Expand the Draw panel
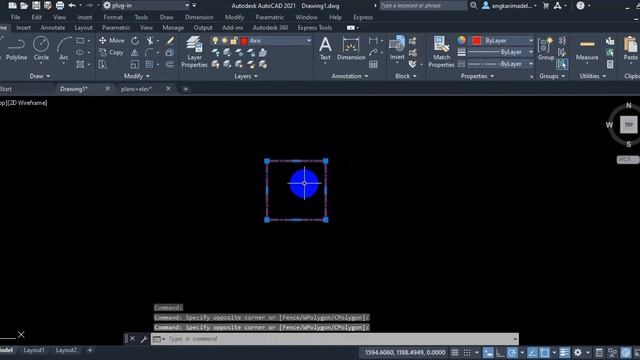Viewport: 640px width, 360px height. [x=40, y=76]
